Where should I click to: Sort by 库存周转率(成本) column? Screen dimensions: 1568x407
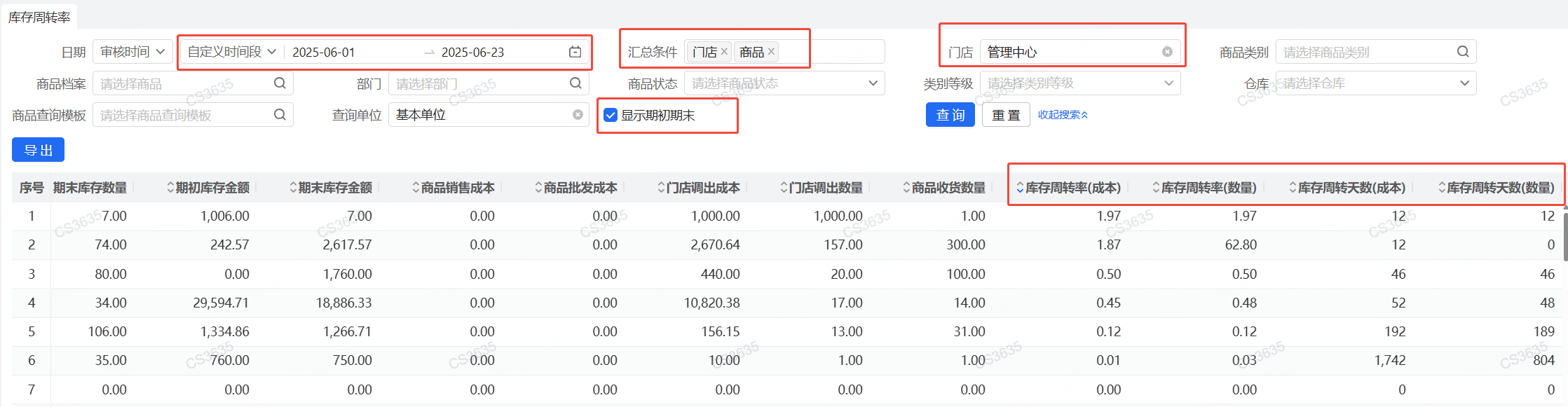pyautogui.click(x=1020, y=188)
